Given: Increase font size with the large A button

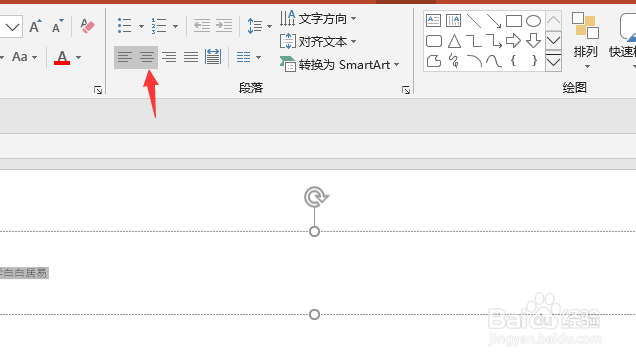Looking at the screenshot, I should pyautogui.click(x=35, y=26).
